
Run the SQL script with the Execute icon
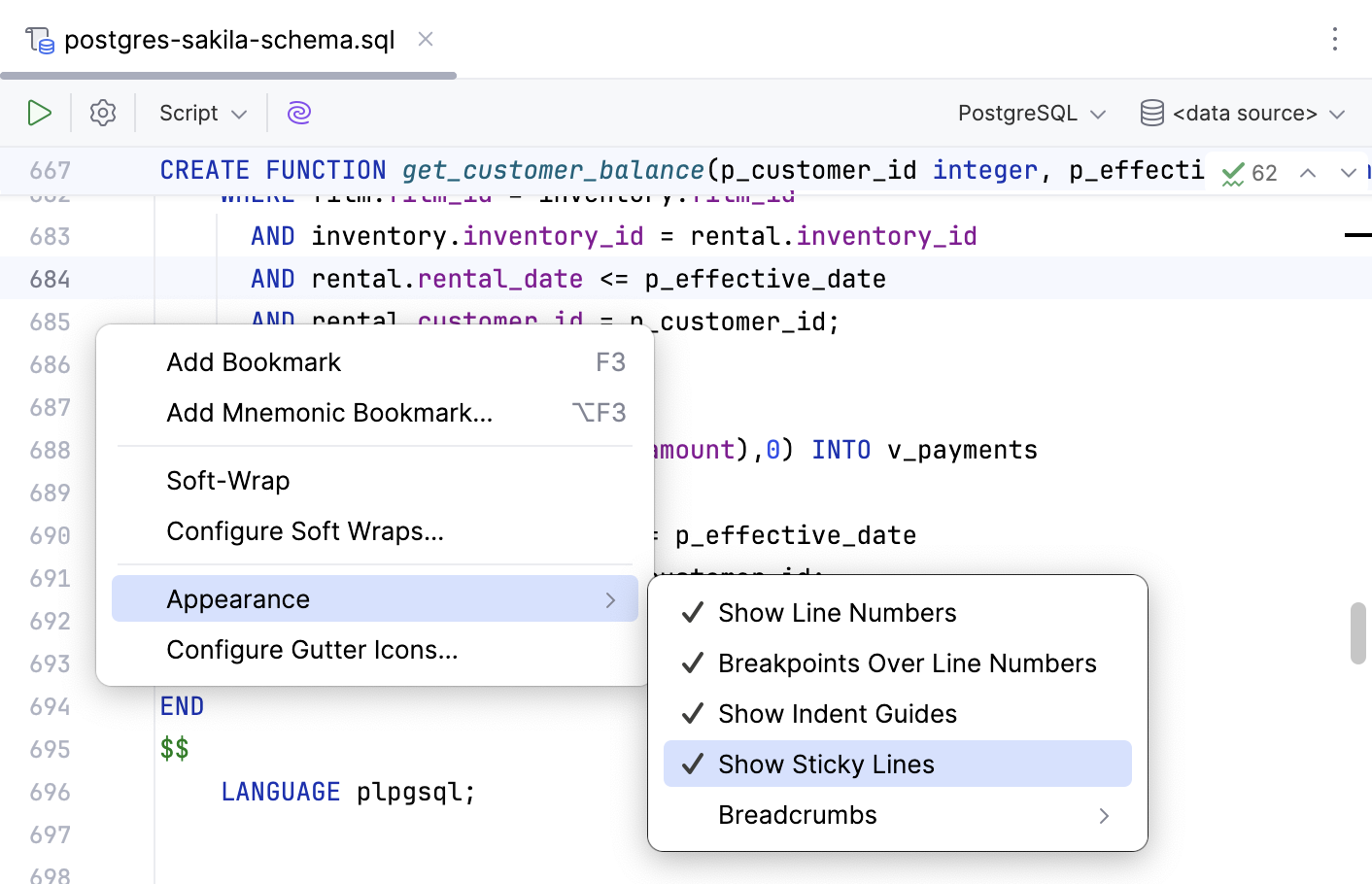pyautogui.click(x=39, y=113)
